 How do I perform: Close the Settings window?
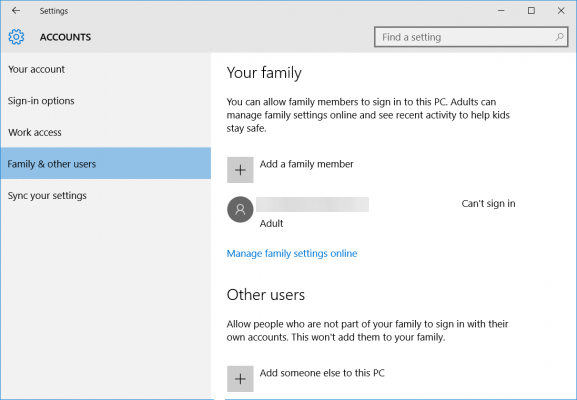point(561,11)
